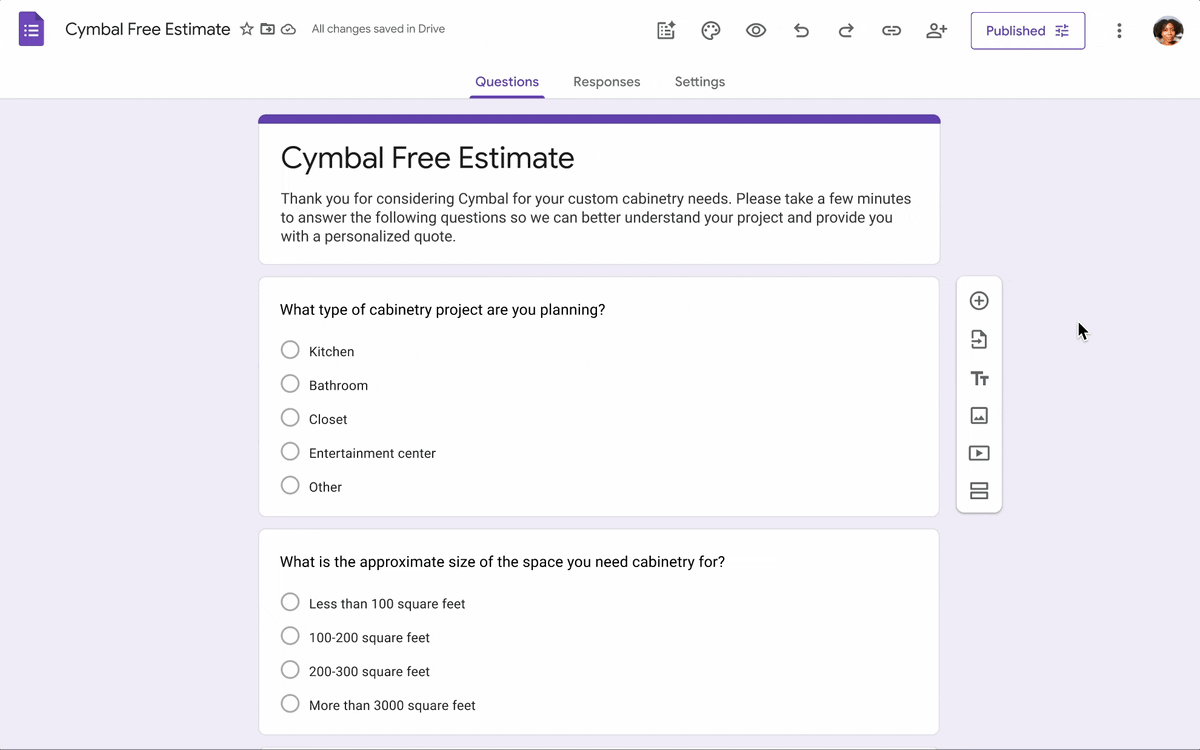This screenshot has width=1200, height=750.
Task: Redo the last change
Action: pyautogui.click(x=846, y=30)
